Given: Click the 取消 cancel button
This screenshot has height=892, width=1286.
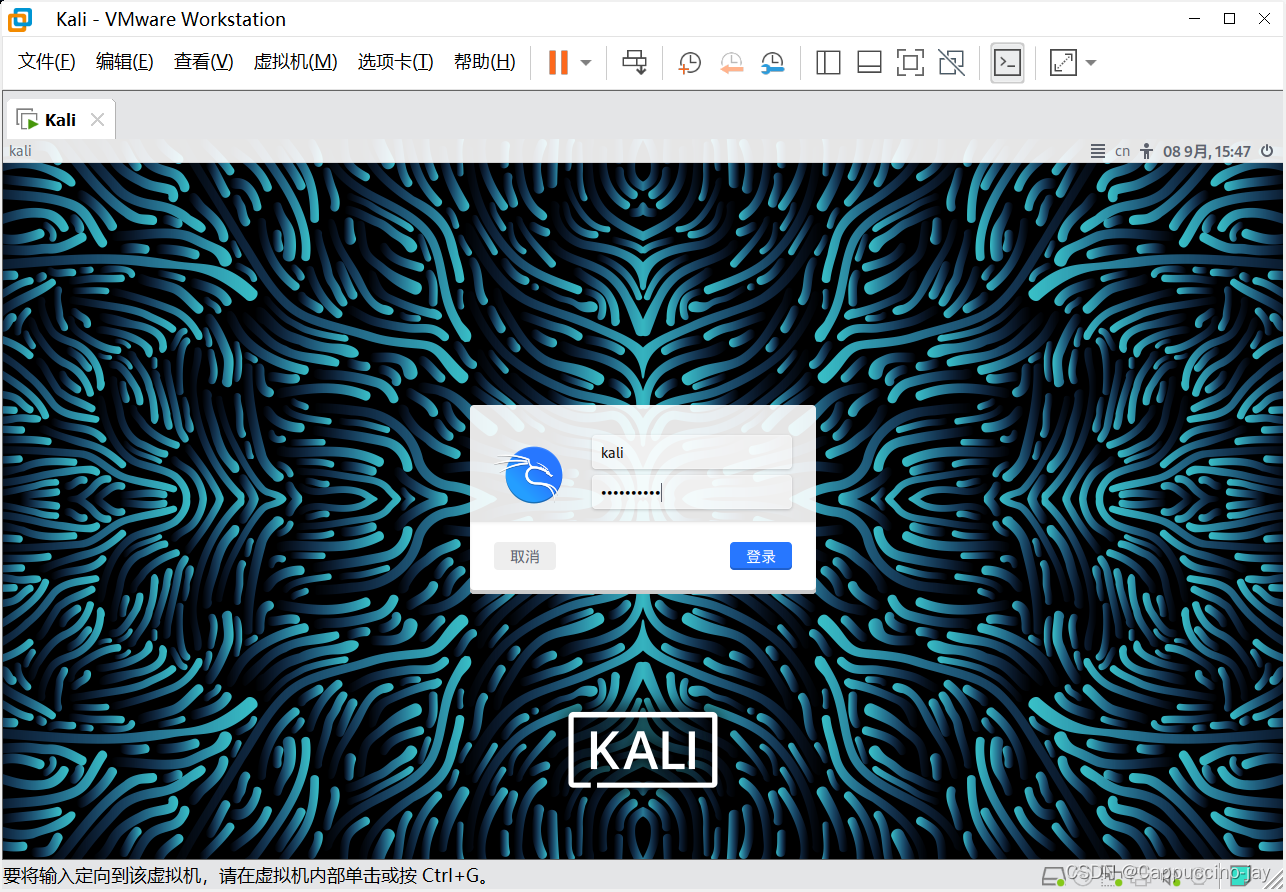Looking at the screenshot, I should point(525,557).
